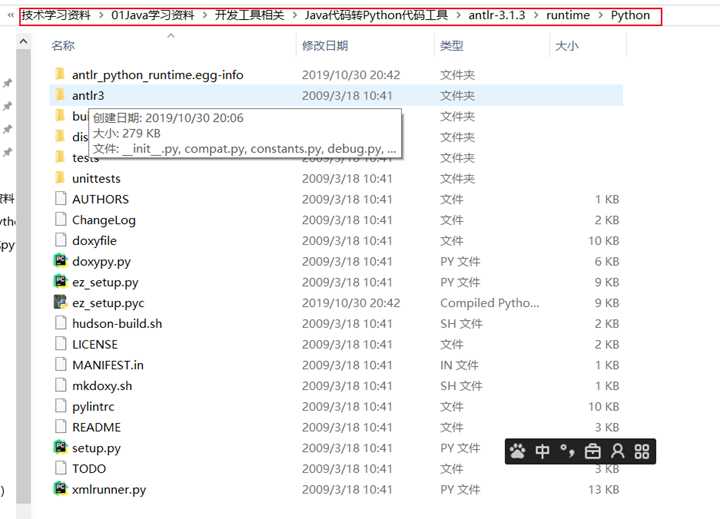Click the xmlrunner.py PyCharm icon
The width and height of the screenshot is (720, 519).
[60, 489]
